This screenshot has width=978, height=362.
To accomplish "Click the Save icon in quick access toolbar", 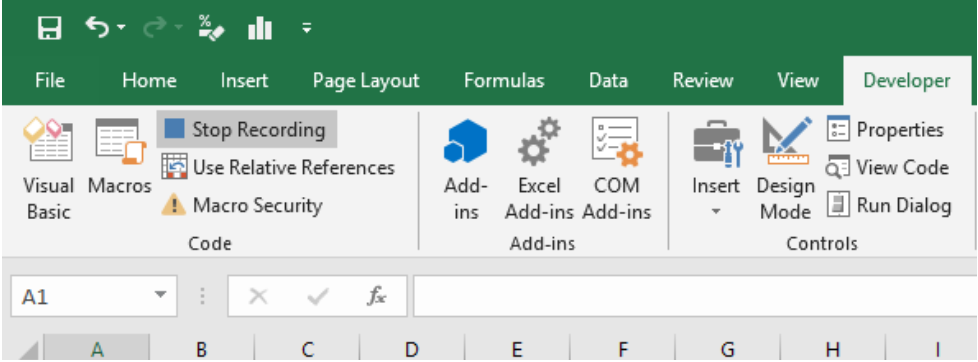I will (49, 28).
